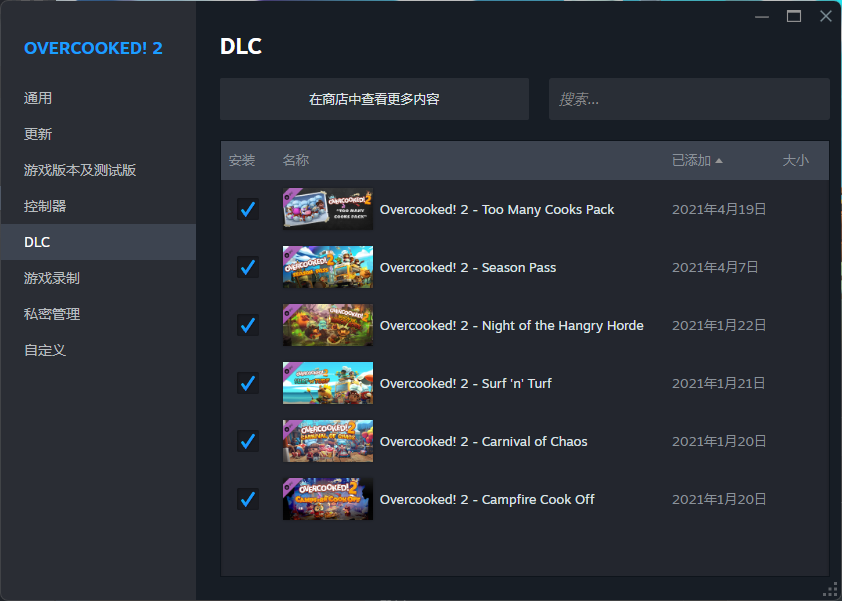The width and height of the screenshot is (842, 601).
Task: Select Overcooked! 2 - Surf 'n' Turf name
Action: (x=466, y=383)
